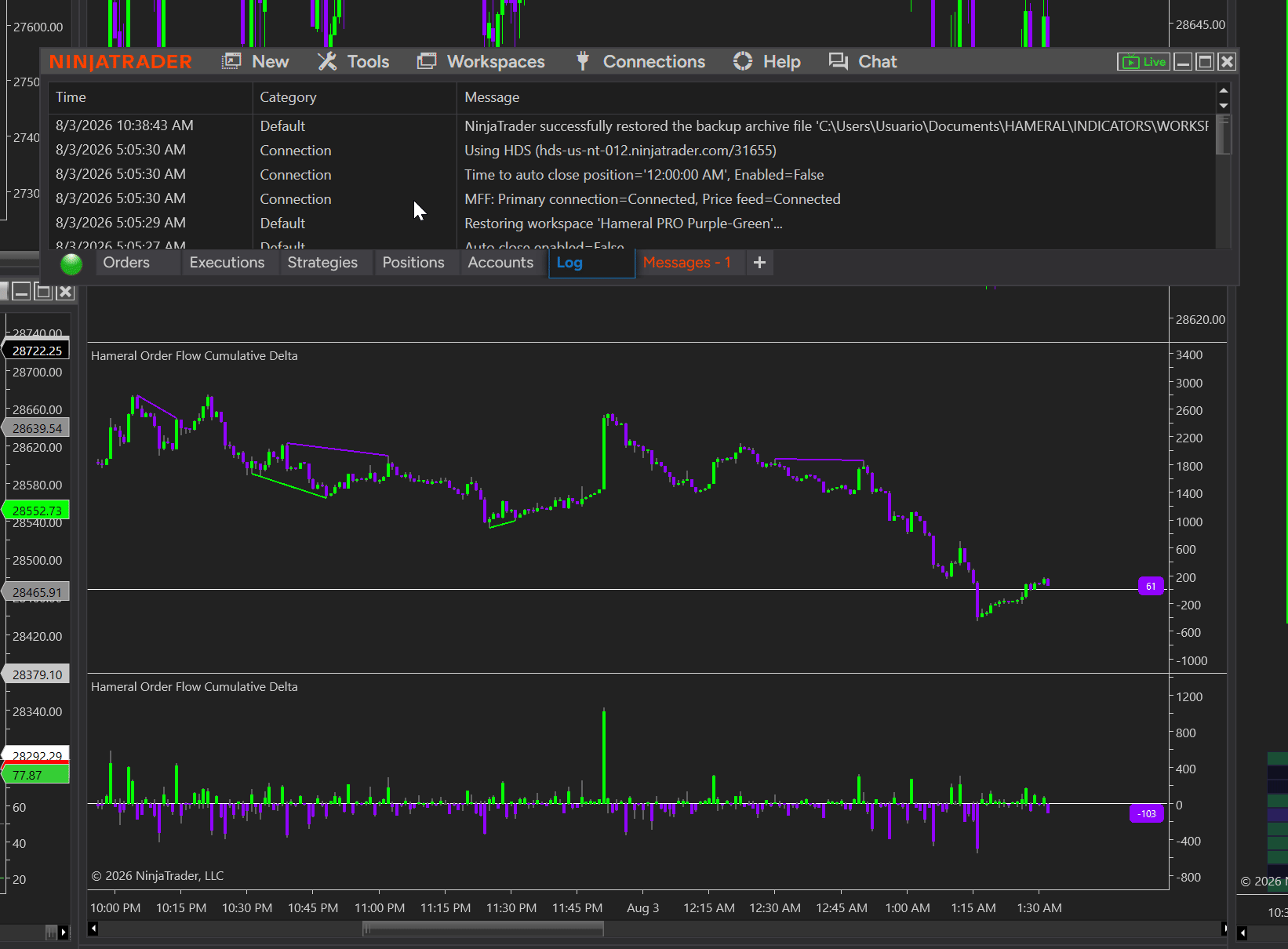Select the 10:38:43 AM backup restored log entry
This screenshot has width=1288, height=949.
(632, 126)
